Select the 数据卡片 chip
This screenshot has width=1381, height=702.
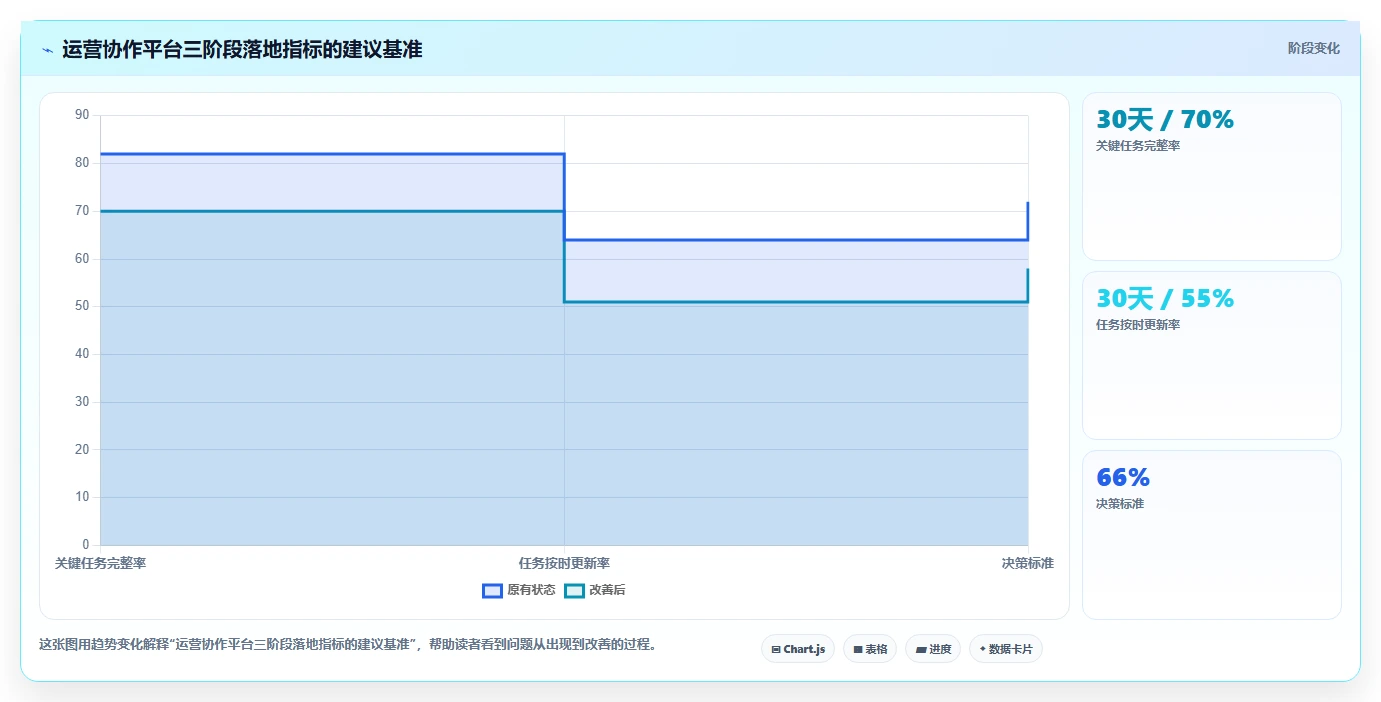coord(1006,649)
